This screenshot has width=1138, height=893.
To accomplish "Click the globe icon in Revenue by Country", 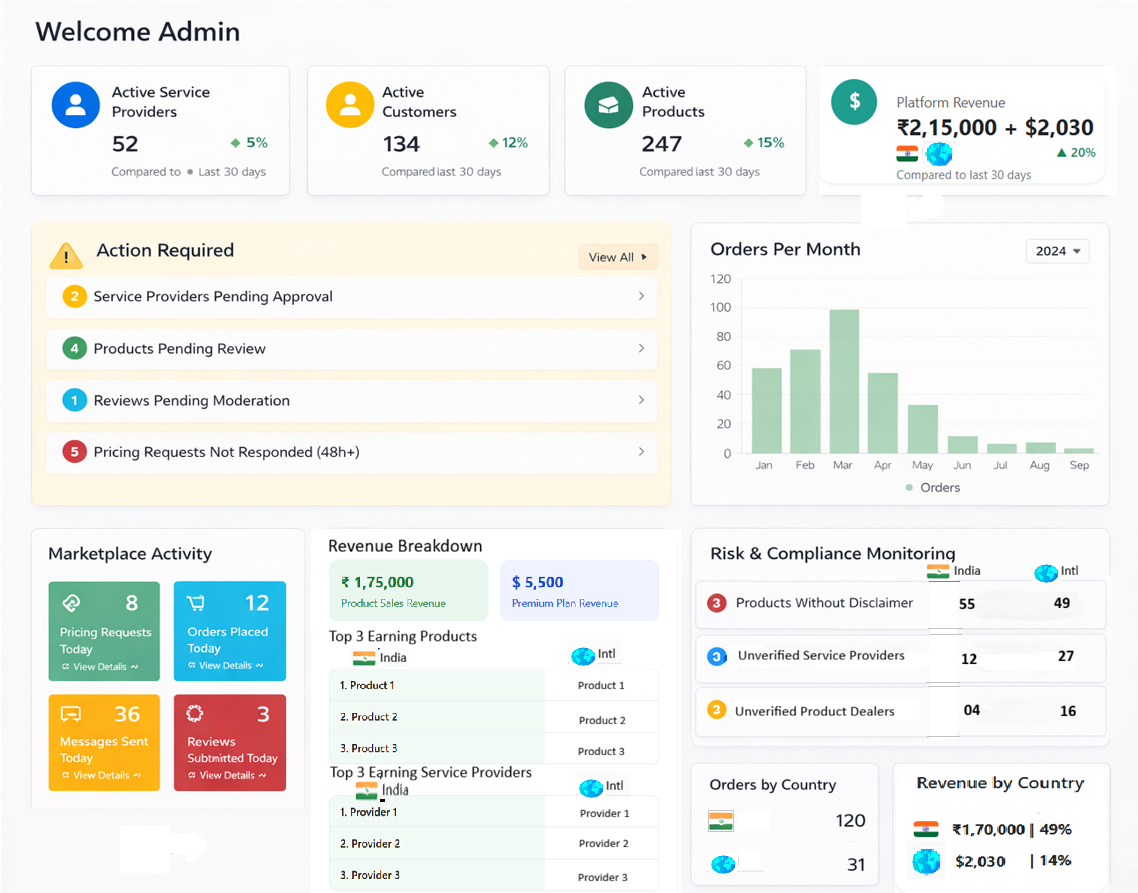I will coord(927,861).
